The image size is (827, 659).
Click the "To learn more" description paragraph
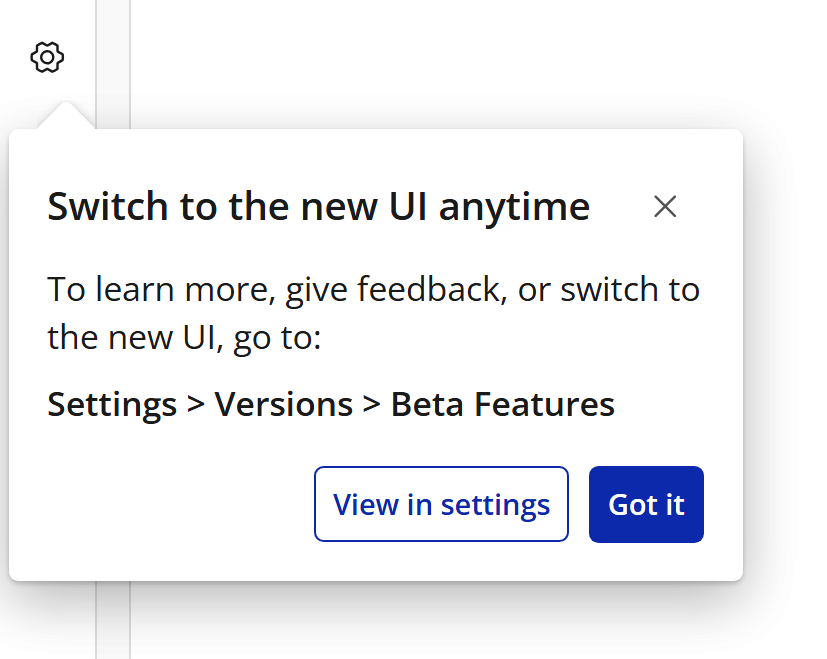click(373, 313)
